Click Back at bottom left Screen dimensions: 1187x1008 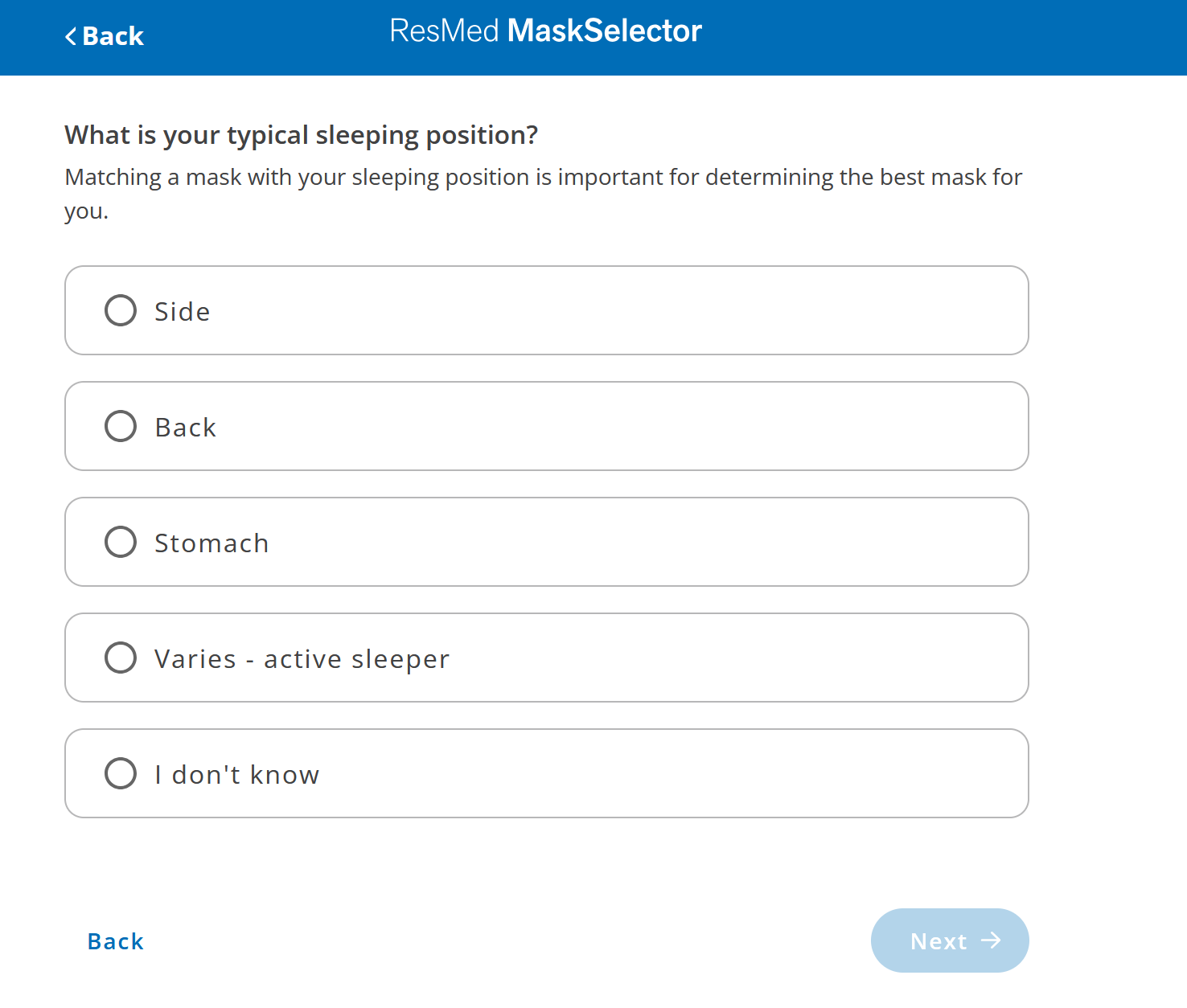point(114,940)
